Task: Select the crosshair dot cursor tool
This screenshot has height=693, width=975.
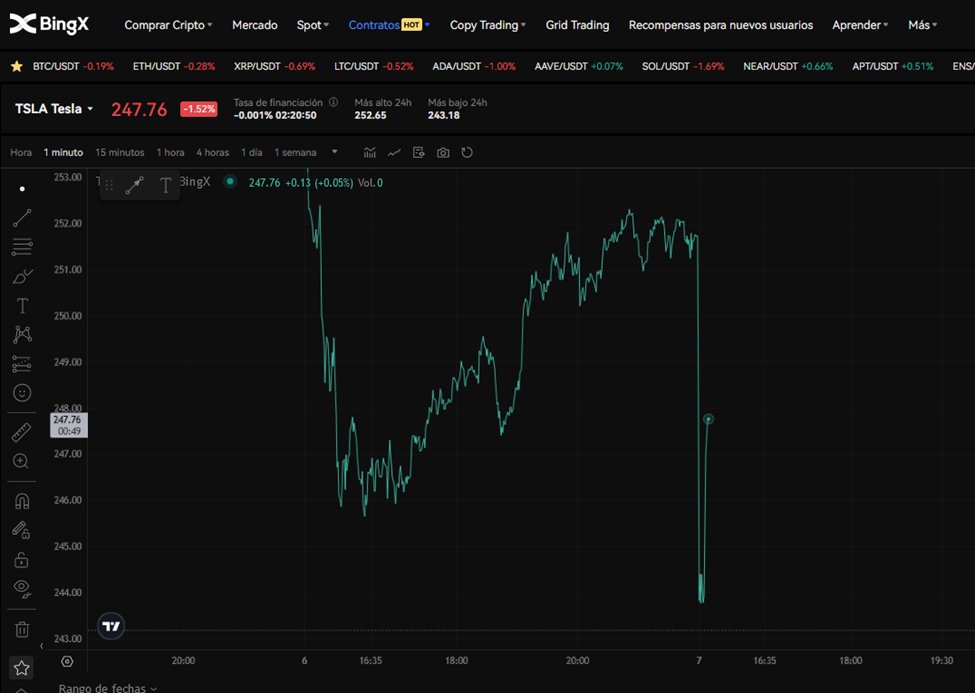Action: [22, 188]
